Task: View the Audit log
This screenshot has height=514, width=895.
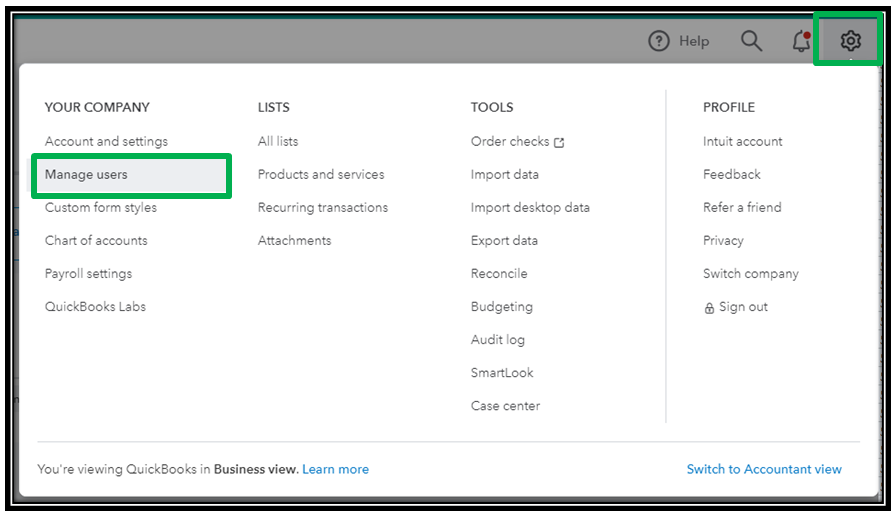Action: coord(498,340)
